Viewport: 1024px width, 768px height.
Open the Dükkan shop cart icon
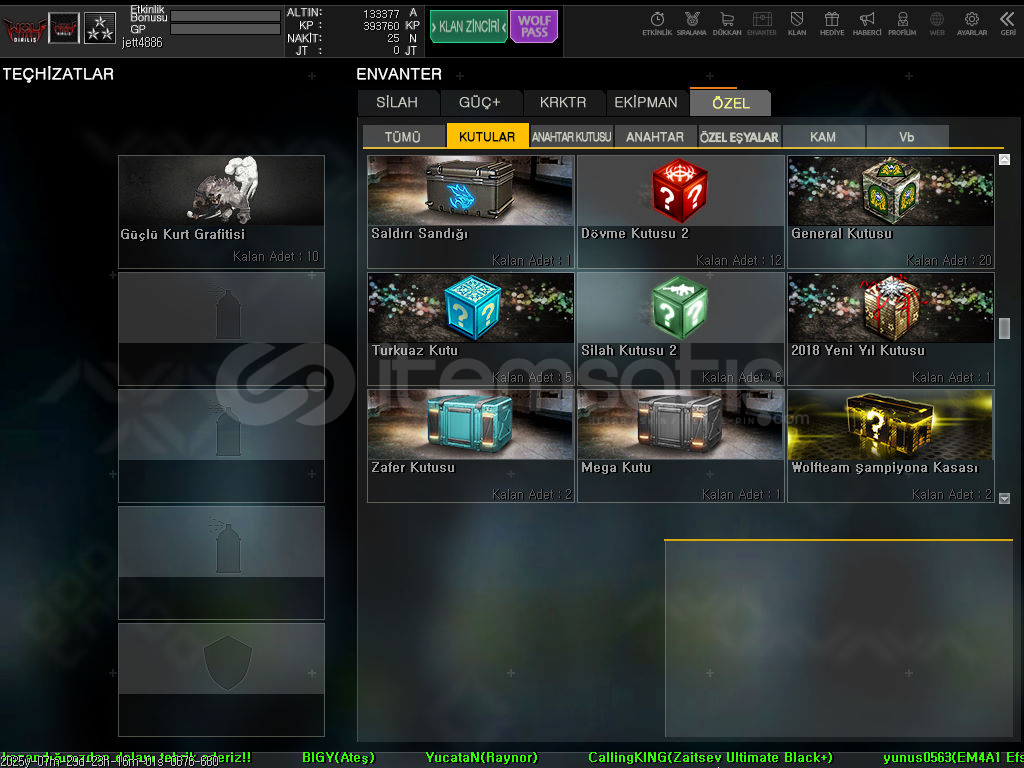click(727, 24)
